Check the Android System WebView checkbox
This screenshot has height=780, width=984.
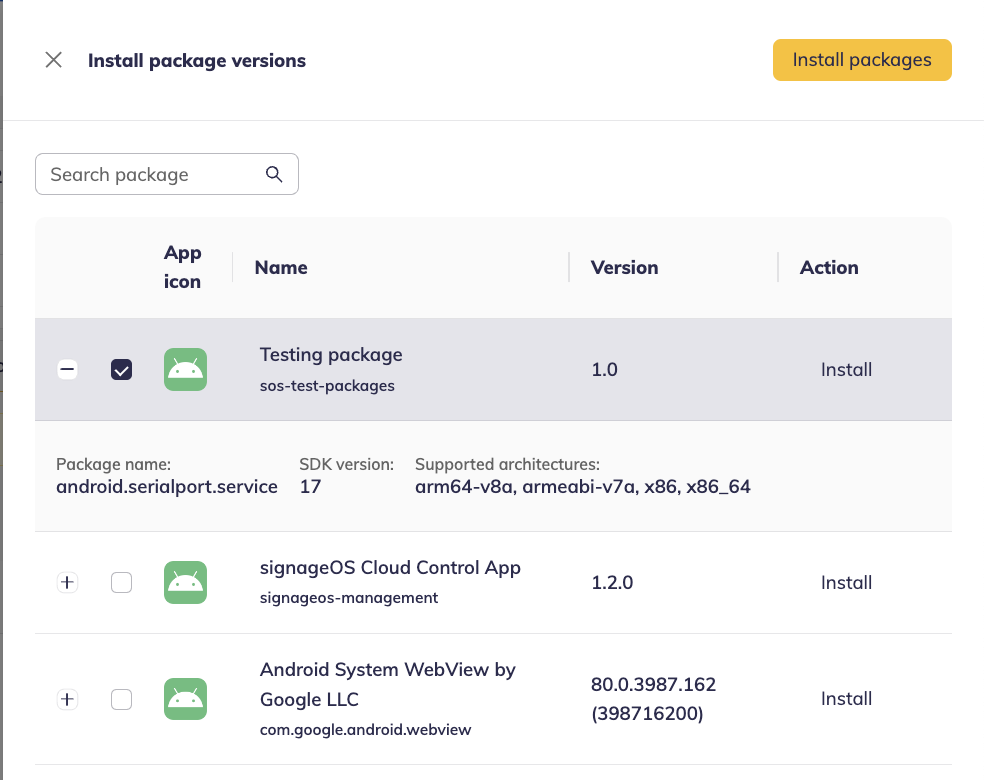[121, 699]
